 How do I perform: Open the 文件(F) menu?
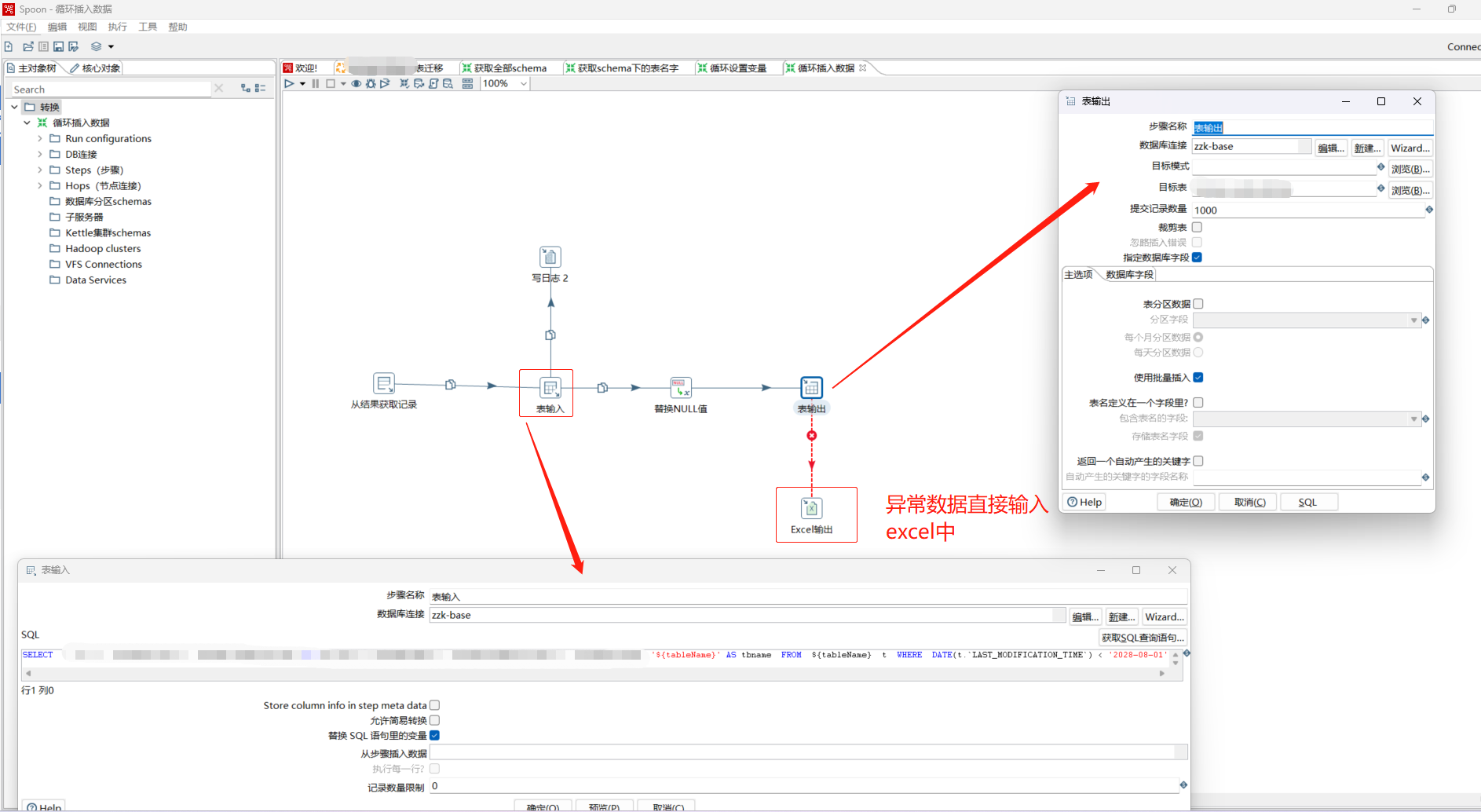pos(21,27)
